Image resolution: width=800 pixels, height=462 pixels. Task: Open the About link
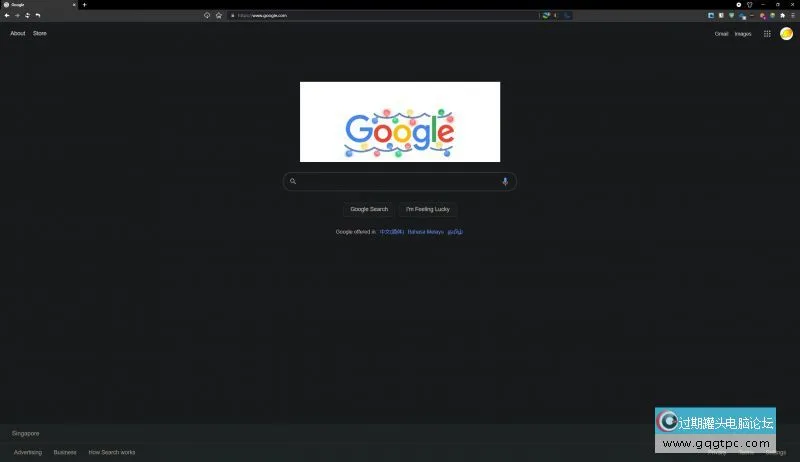pyautogui.click(x=18, y=33)
